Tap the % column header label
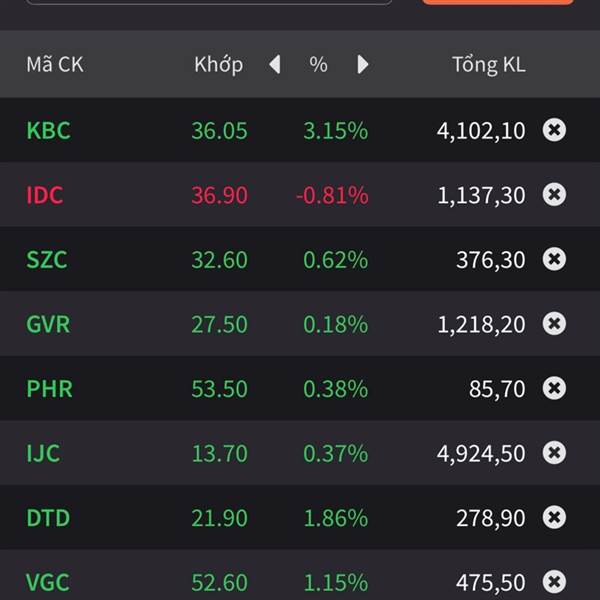Viewport: 600px width, 600px height. [318, 64]
